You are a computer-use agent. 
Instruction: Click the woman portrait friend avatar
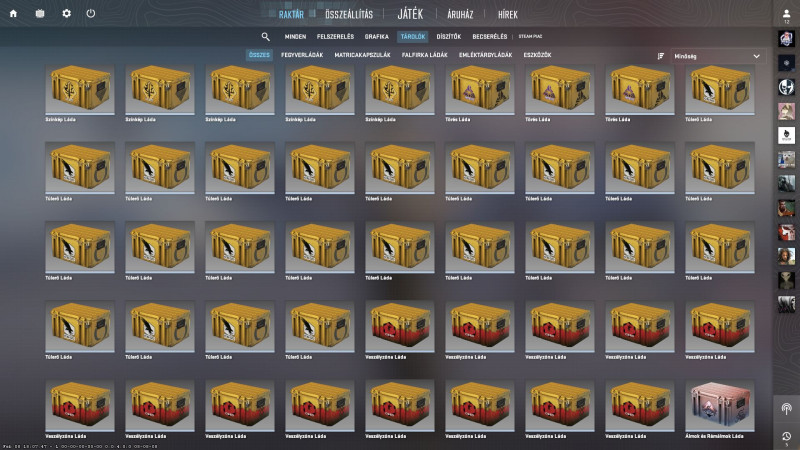pos(786,256)
